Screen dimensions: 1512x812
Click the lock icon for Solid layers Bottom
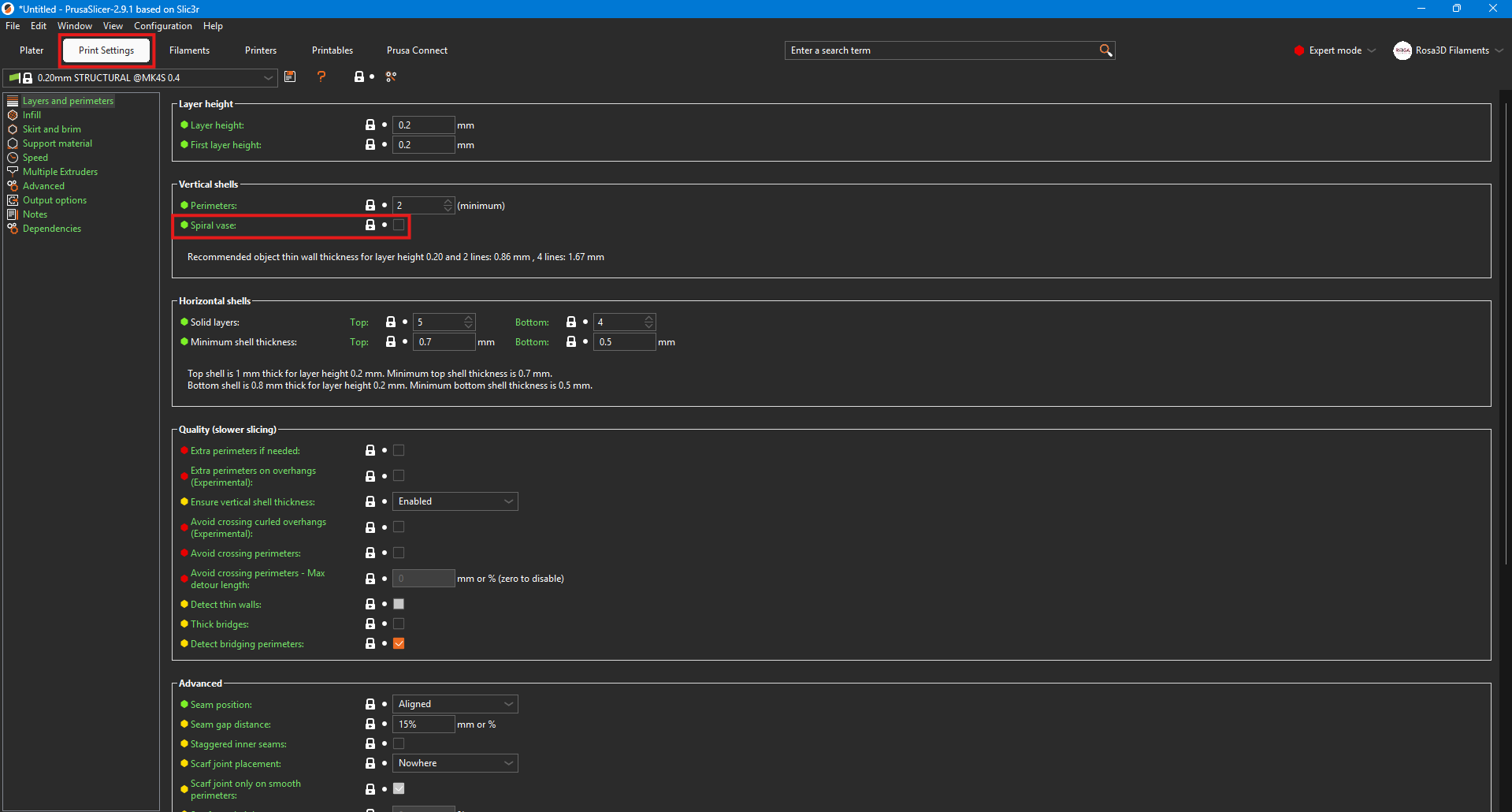click(571, 322)
